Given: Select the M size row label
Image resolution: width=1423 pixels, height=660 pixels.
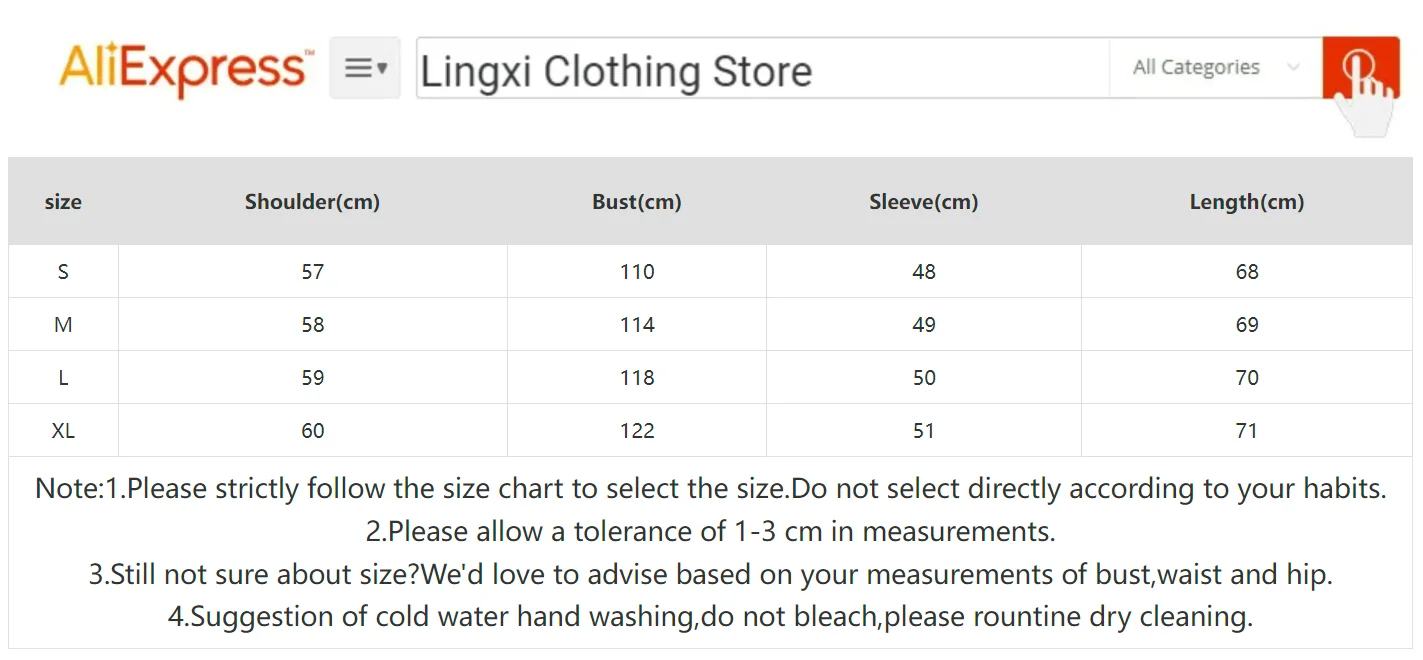Looking at the screenshot, I should coord(63,325).
